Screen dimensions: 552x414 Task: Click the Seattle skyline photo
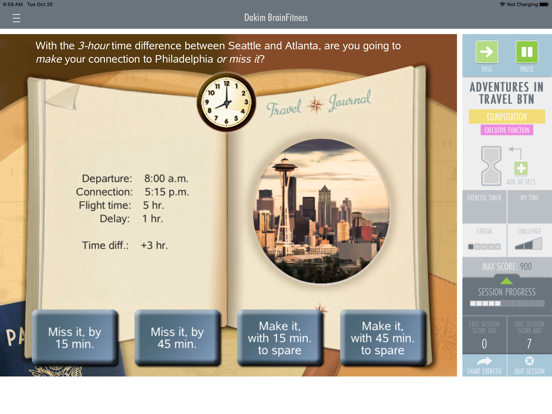pyautogui.click(x=321, y=211)
